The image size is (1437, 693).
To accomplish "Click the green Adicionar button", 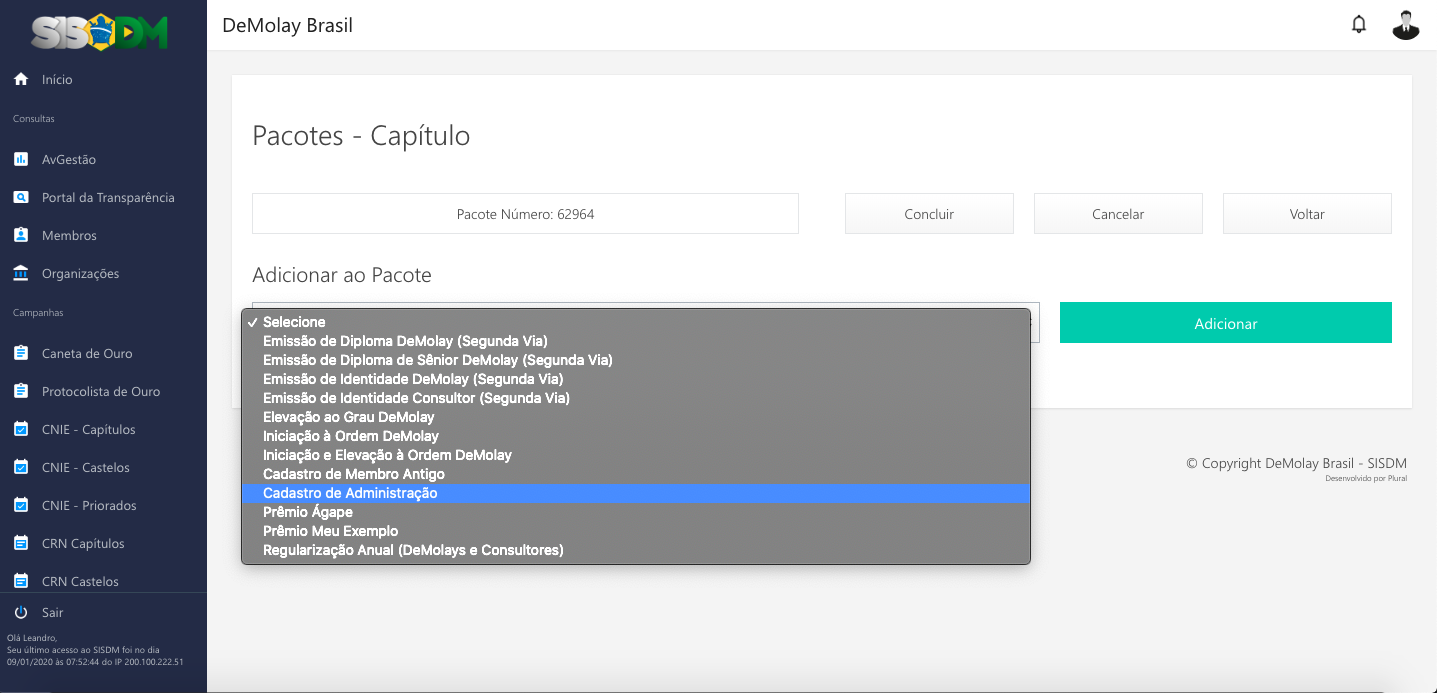I will click(1225, 323).
